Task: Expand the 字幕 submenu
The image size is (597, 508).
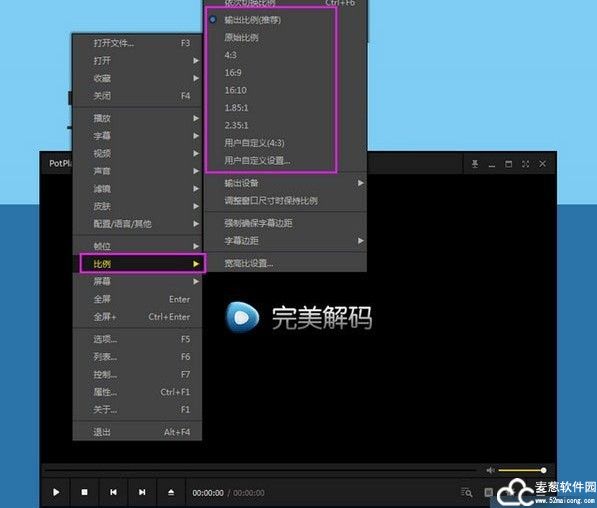Action: [137, 136]
